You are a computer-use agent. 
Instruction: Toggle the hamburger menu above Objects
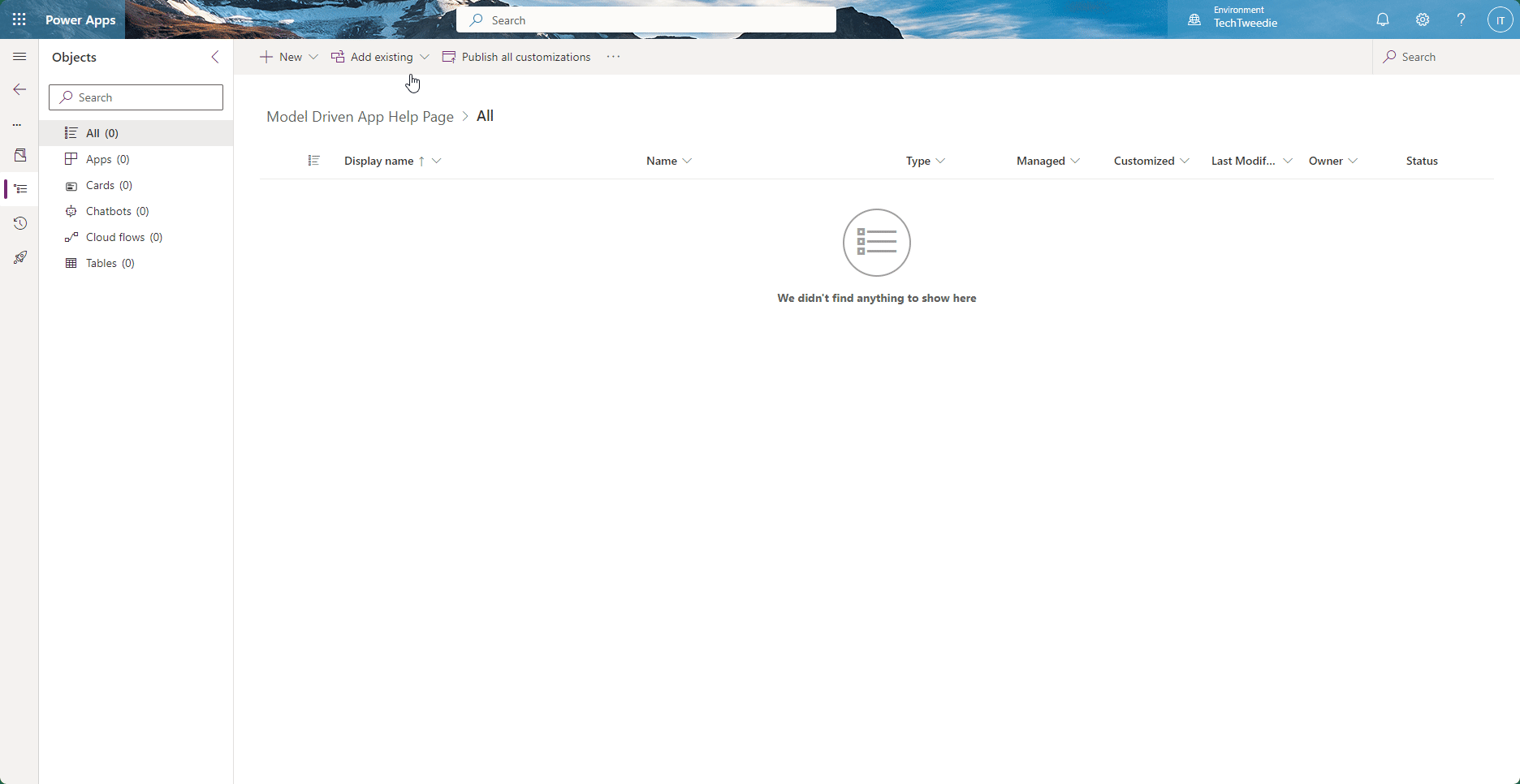click(x=19, y=57)
